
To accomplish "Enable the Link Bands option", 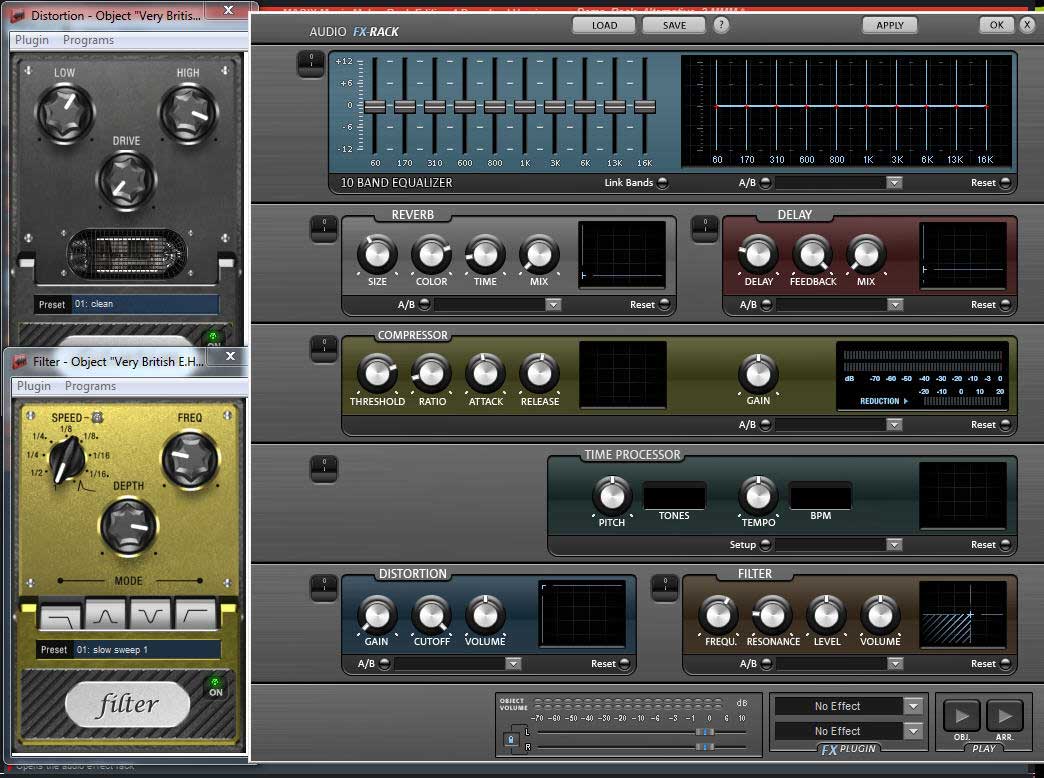I will pos(662,183).
